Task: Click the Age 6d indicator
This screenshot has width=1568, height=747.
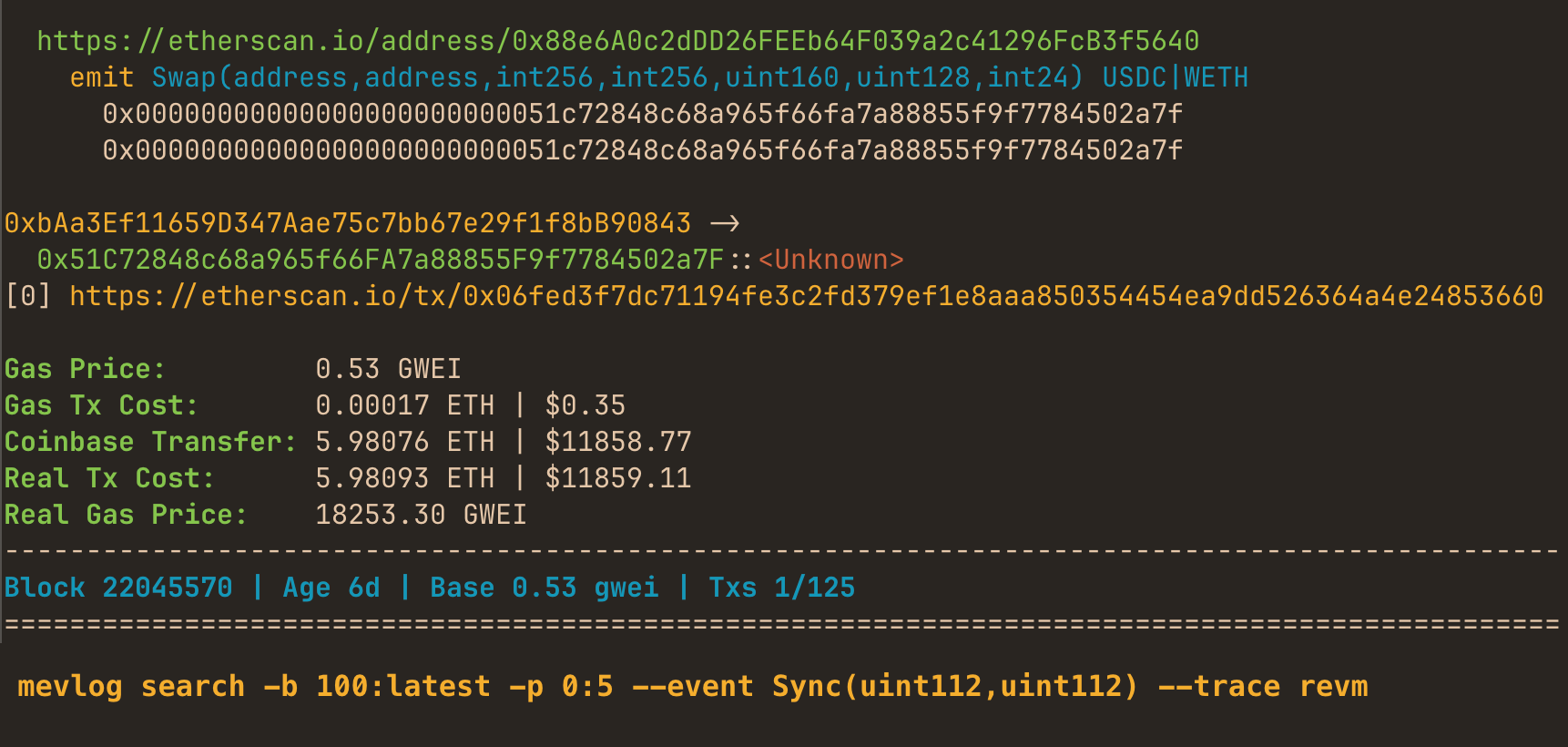Action: (331, 588)
